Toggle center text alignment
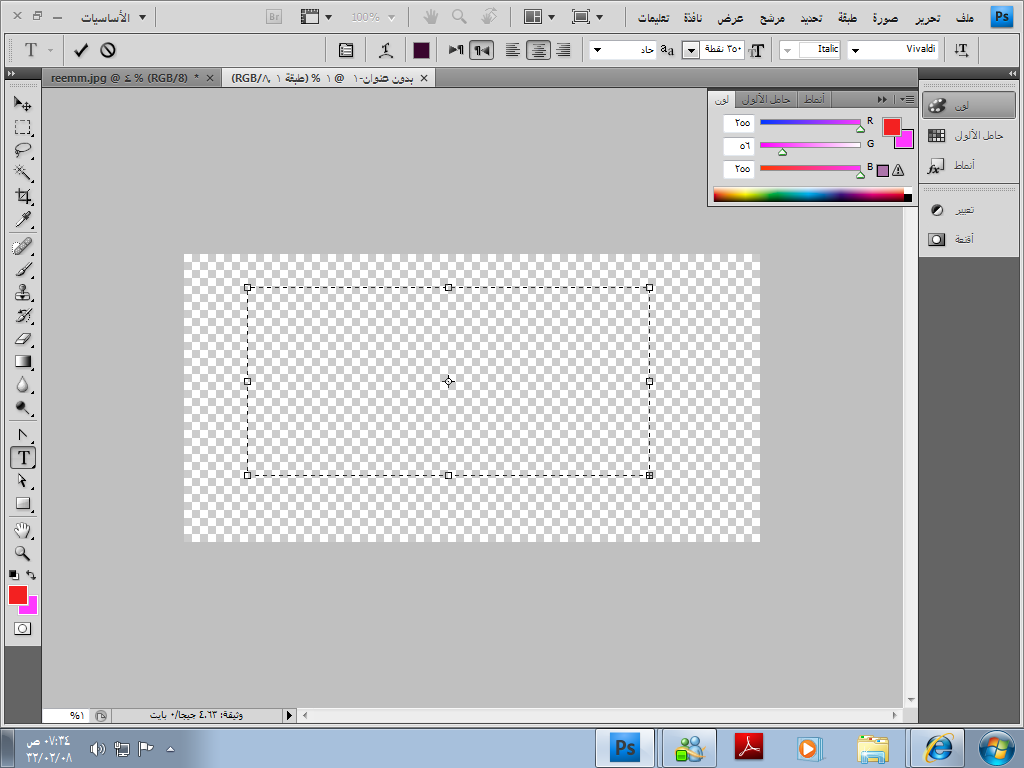The image size is (1024, 768). 538,50
